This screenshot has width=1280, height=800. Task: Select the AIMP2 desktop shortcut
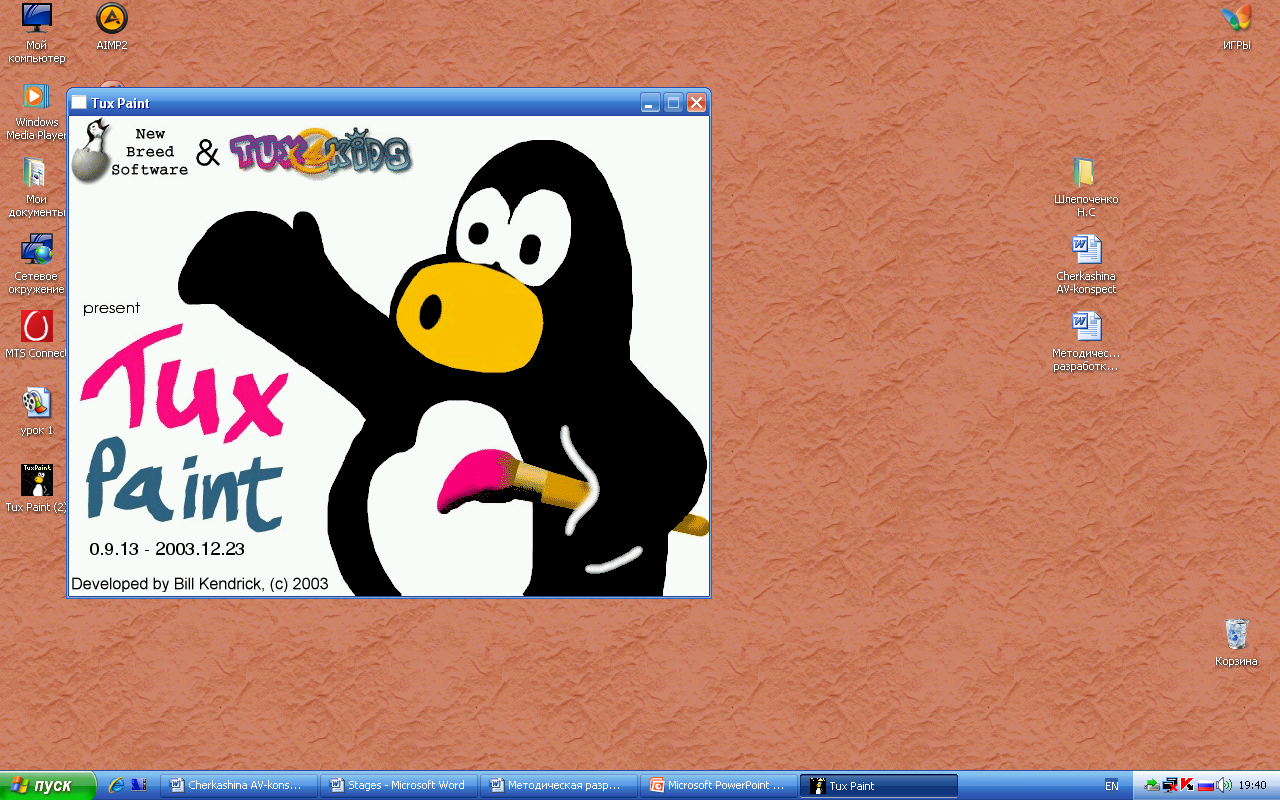point(112,27)
